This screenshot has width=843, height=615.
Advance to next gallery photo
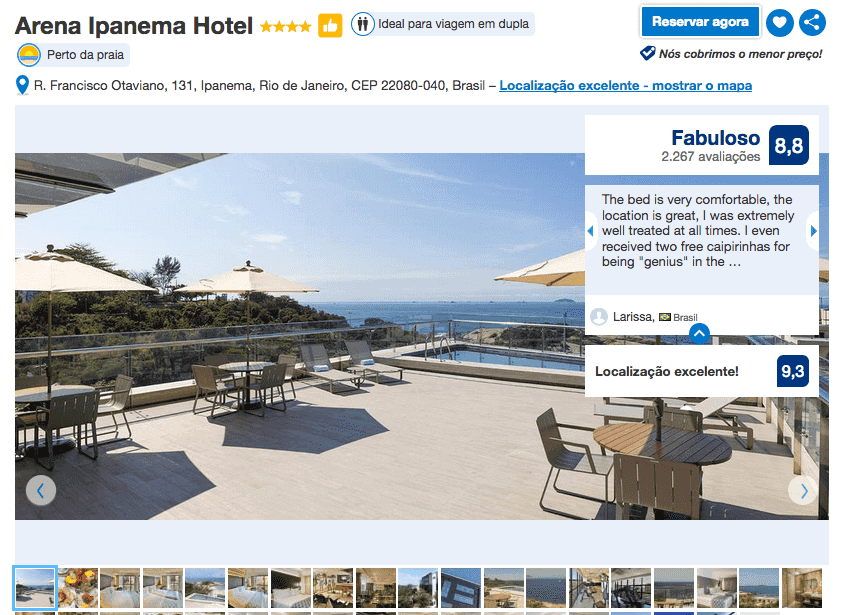click(x=803, y=490)
